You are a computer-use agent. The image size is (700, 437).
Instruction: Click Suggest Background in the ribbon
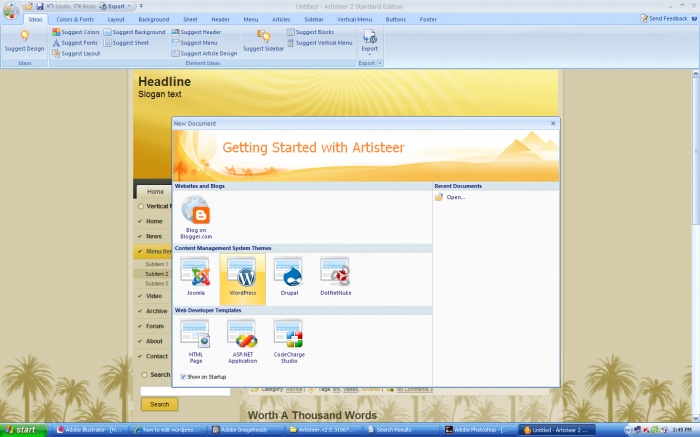click(134, 32)
